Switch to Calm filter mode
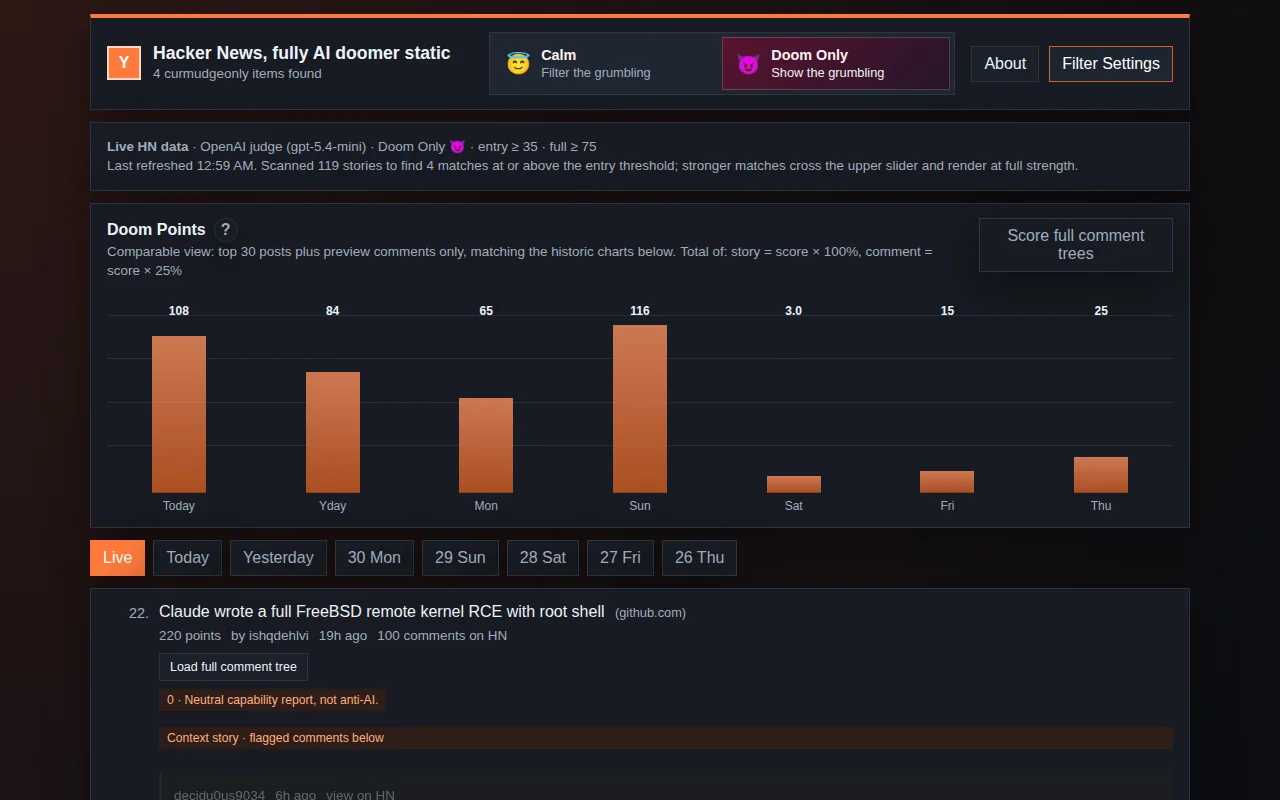 coord(605,63)
